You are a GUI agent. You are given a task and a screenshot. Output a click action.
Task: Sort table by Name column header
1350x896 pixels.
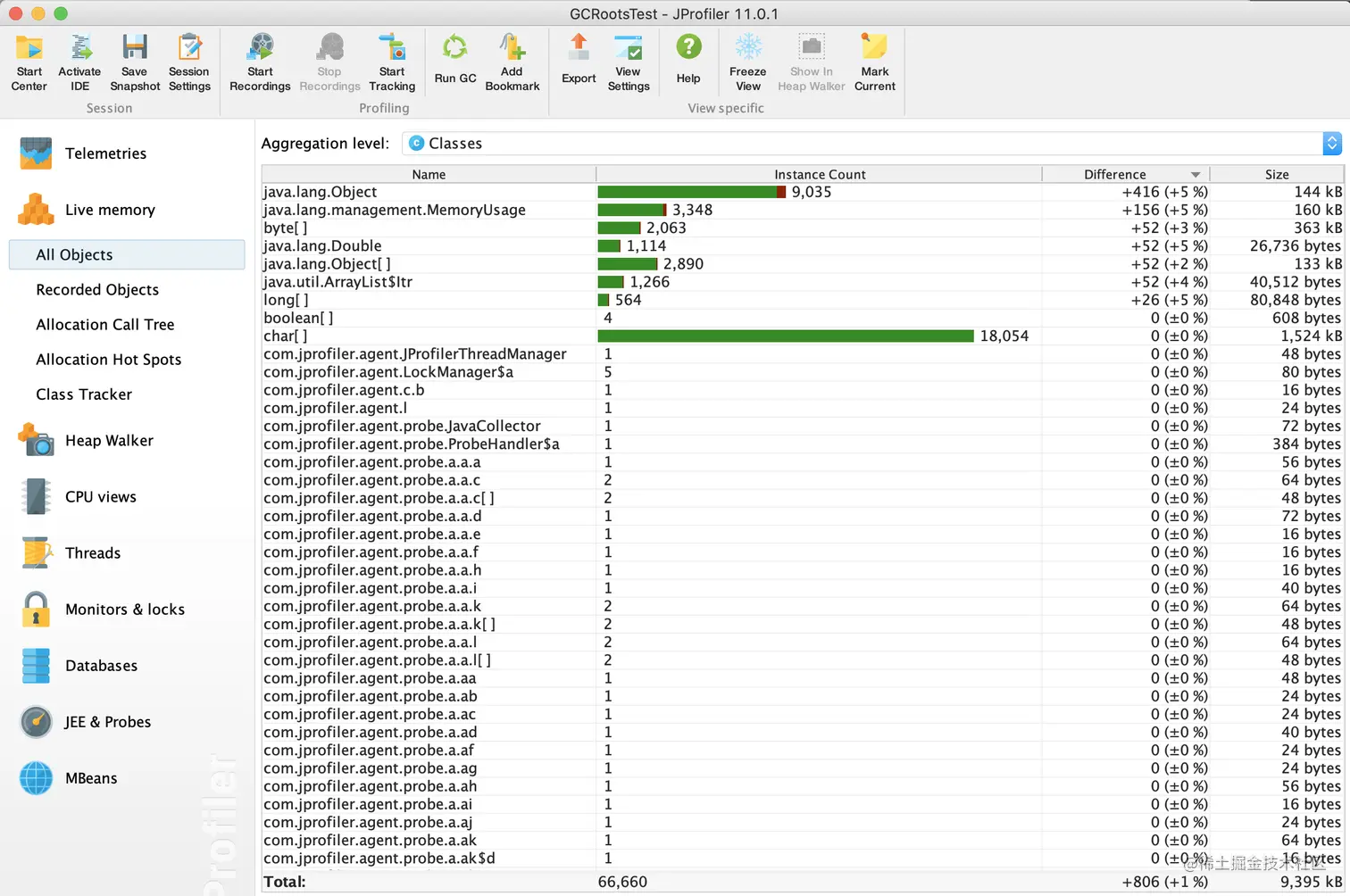[x=429, y=175]
